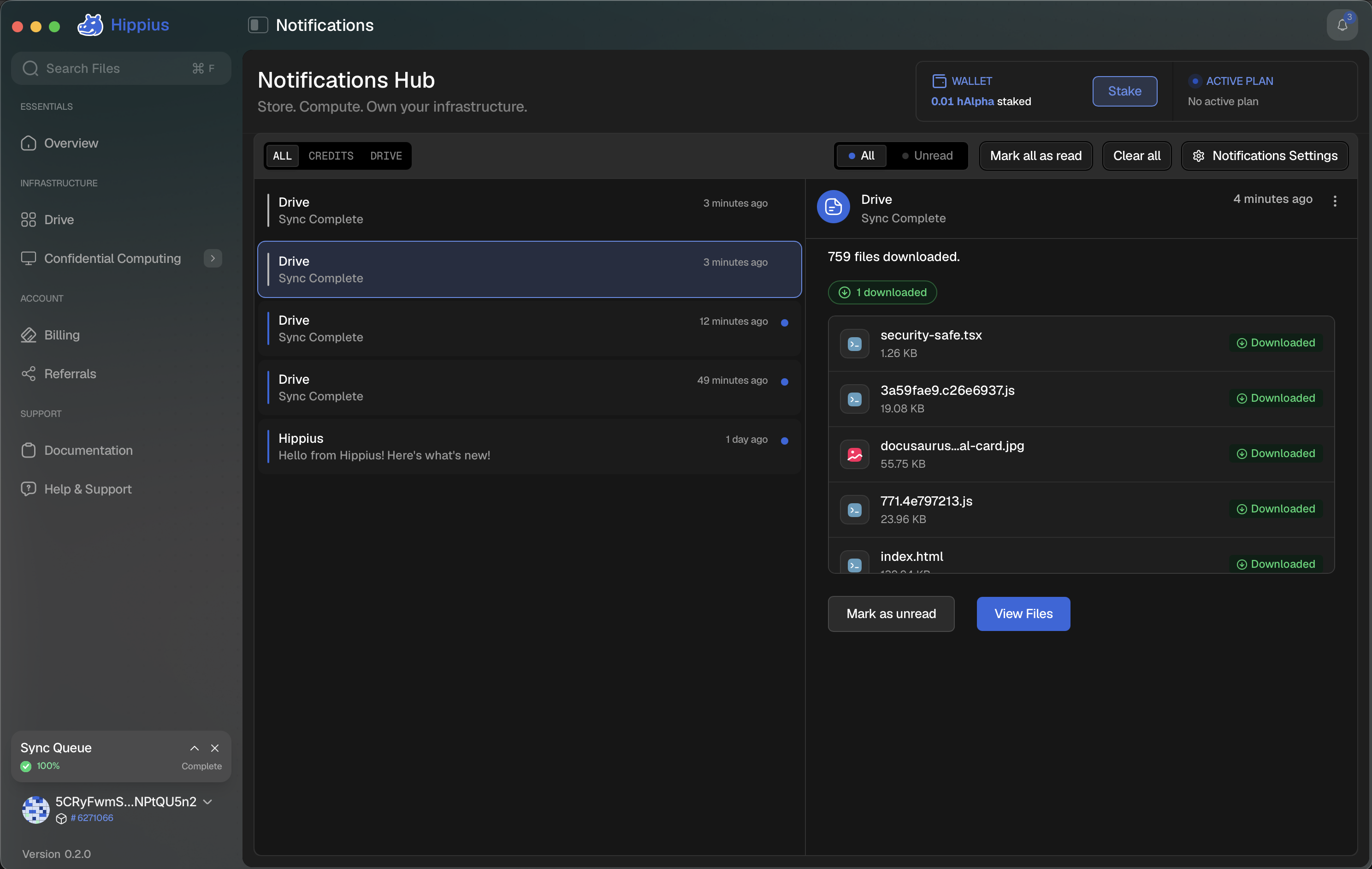
Task: Click the file icon for index.html
Action: click(x=854, y=562)
